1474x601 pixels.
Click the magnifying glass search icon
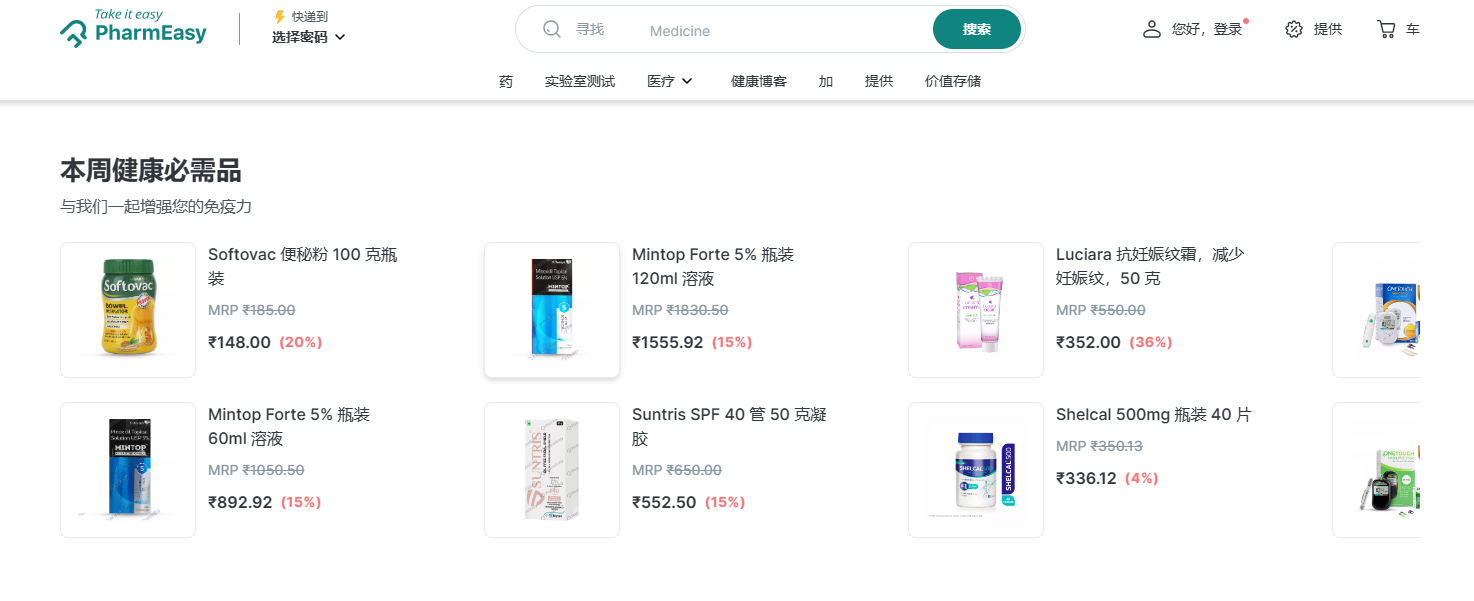[x=552, y=30]
